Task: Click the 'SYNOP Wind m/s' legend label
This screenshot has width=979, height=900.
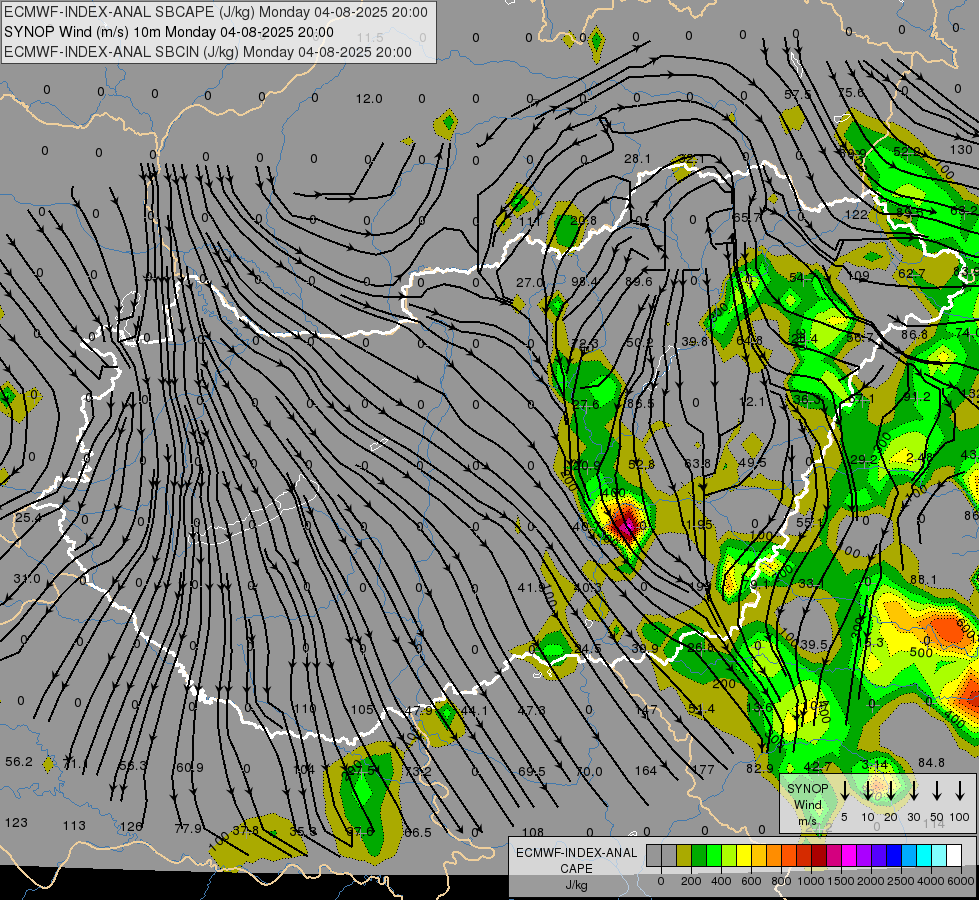Action: point(807,804)
